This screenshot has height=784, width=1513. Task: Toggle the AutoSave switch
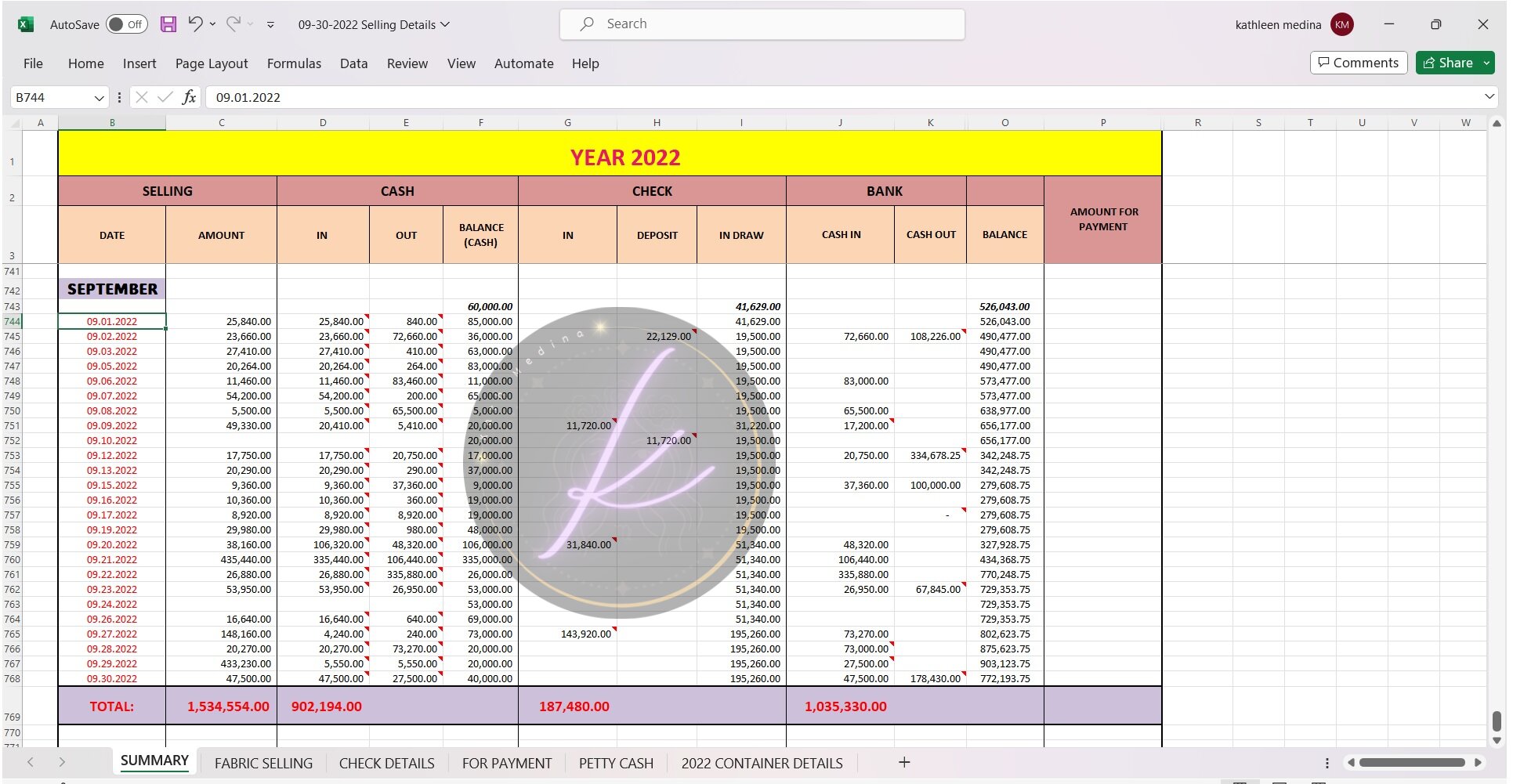point(126,24)
